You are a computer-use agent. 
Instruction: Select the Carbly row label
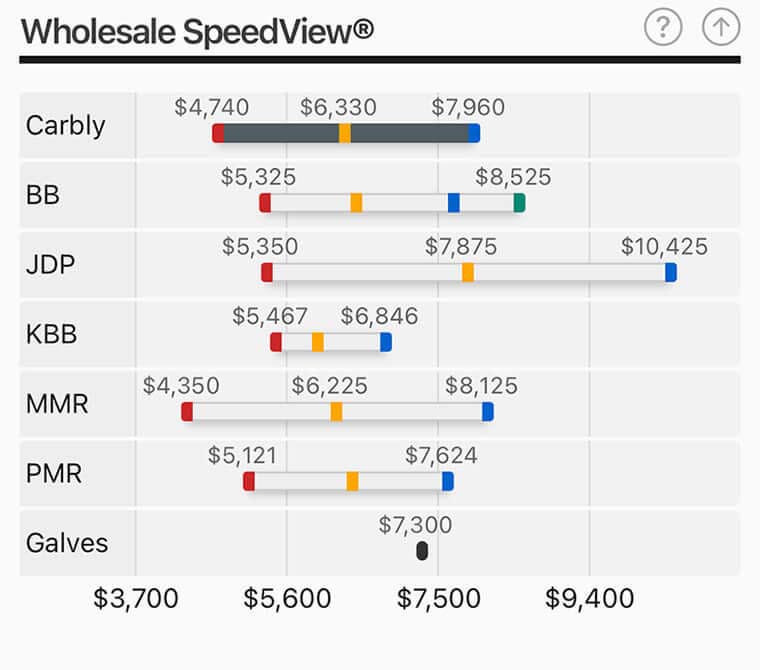point(66,126)
